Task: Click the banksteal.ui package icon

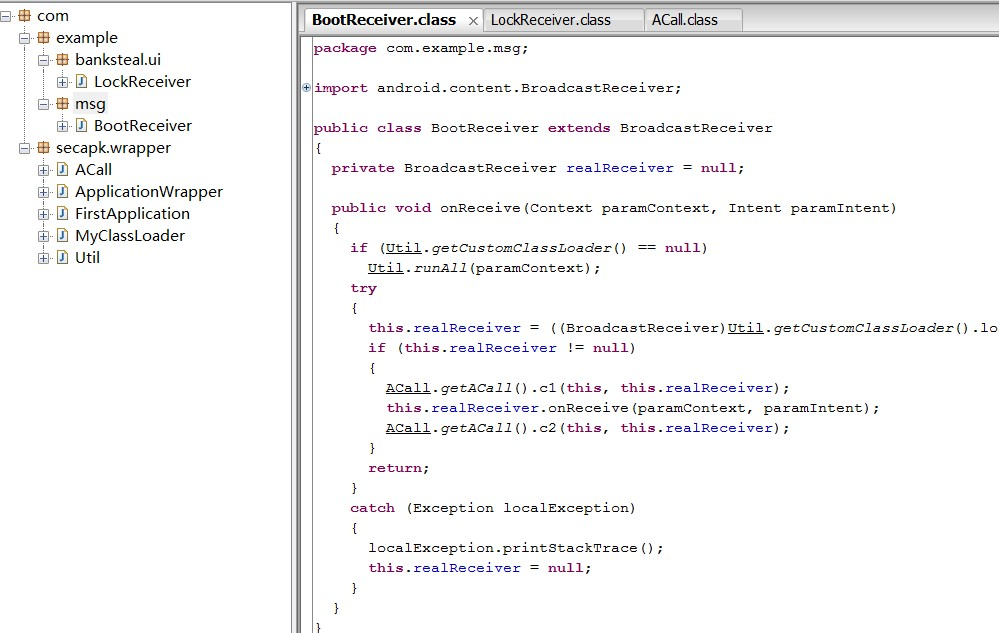Action: pos(62,59)
